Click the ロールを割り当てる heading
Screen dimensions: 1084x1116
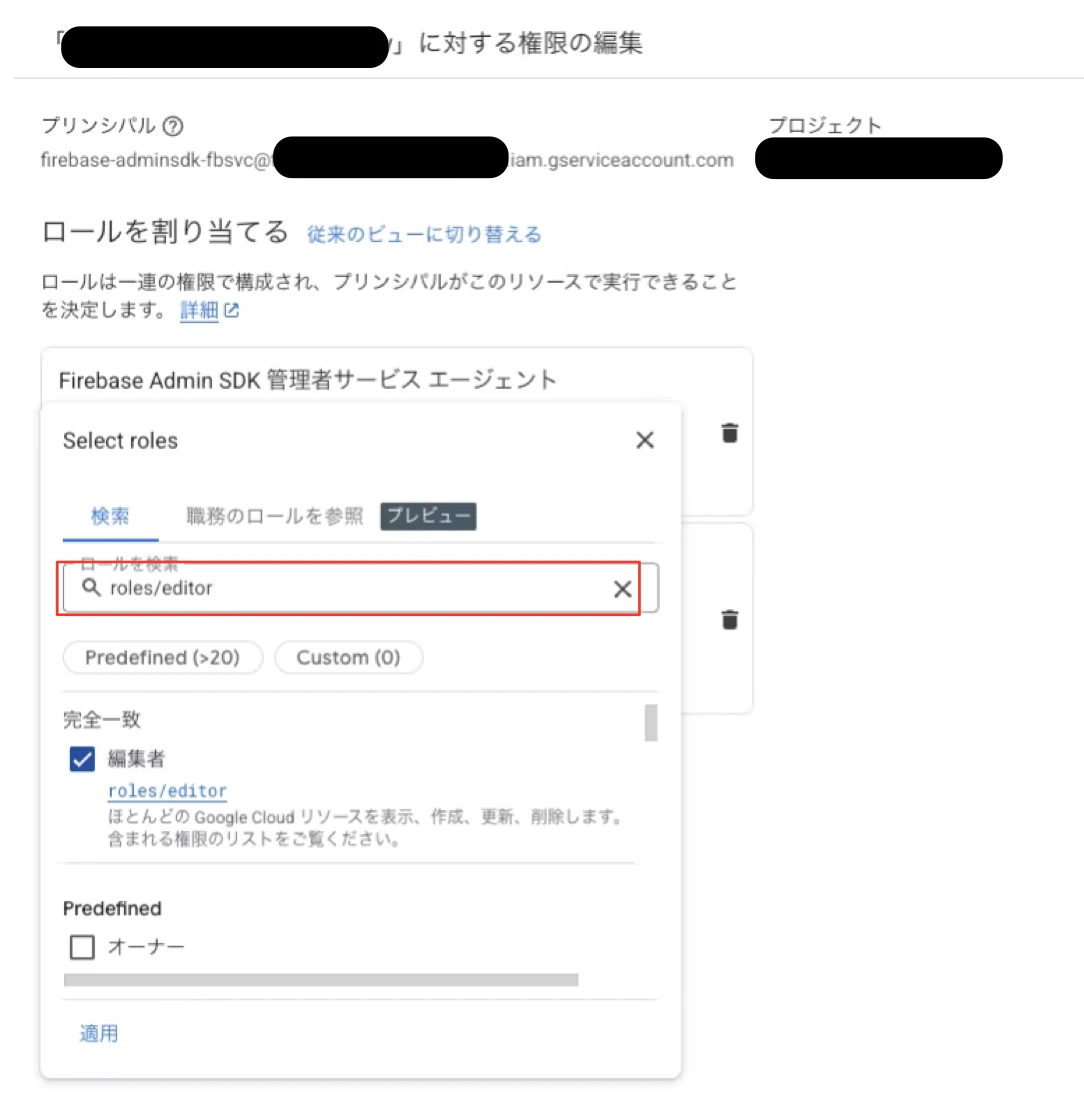[x=165, y=232]
